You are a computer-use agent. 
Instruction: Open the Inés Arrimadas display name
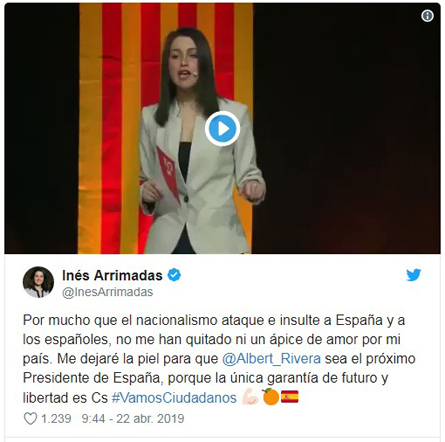pyautogui.click(x=112, y=275)
